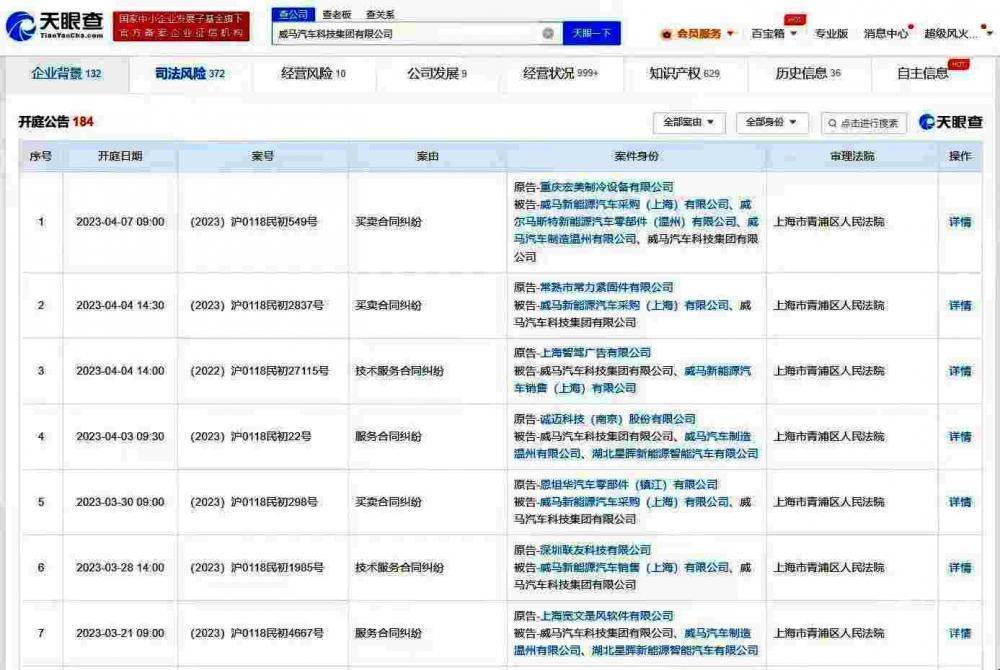Open the 上海智驾广告有限公司 plaintiff link
1000x670 pixels.
595,353
